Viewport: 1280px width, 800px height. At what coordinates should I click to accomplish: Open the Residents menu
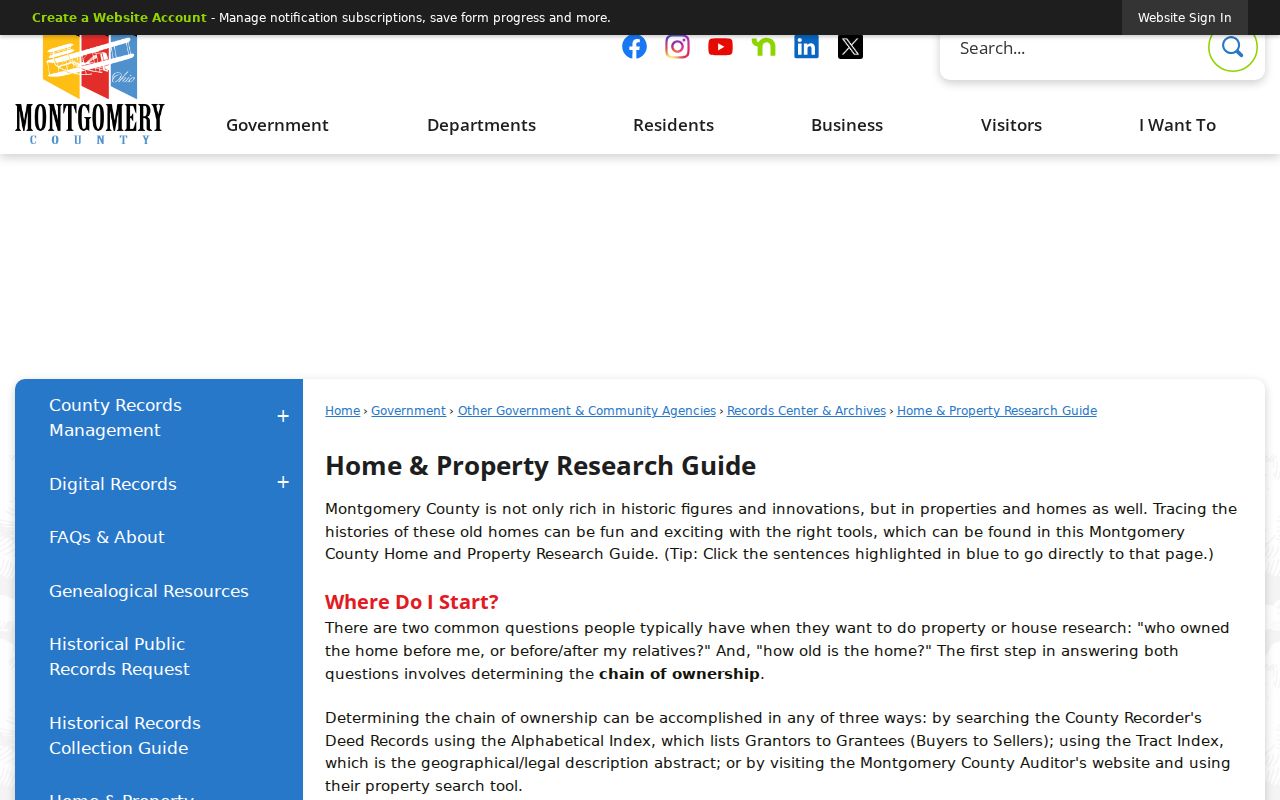pos(673,125)
